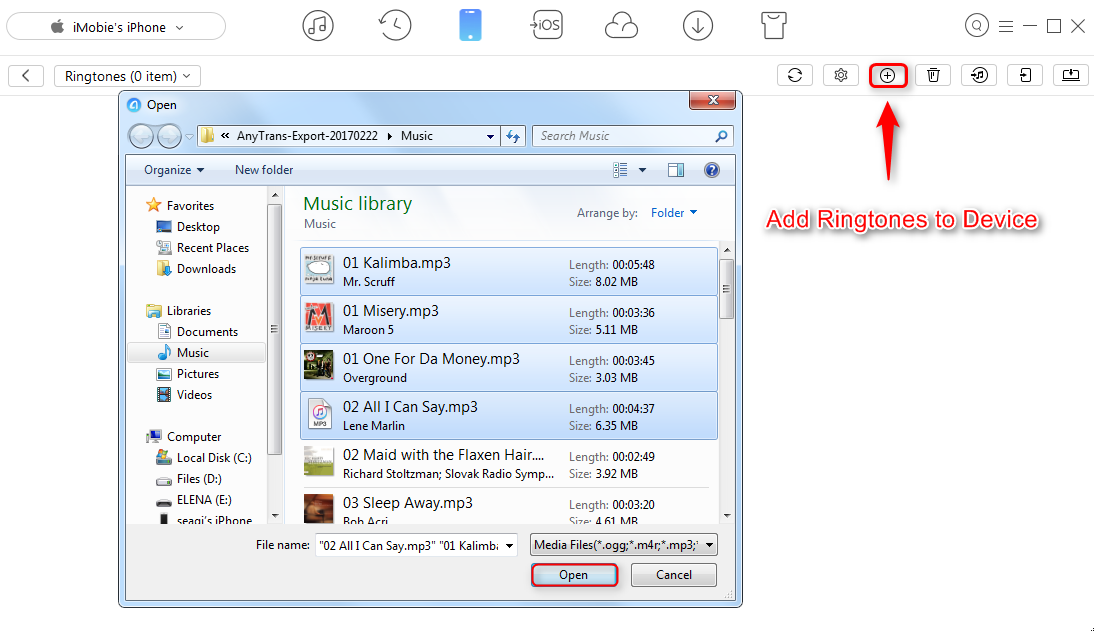The height and width of the screenshot is (631, 1094).
Task: Select Recent Places in the navigation pane
Action: (x=213, y=248)
